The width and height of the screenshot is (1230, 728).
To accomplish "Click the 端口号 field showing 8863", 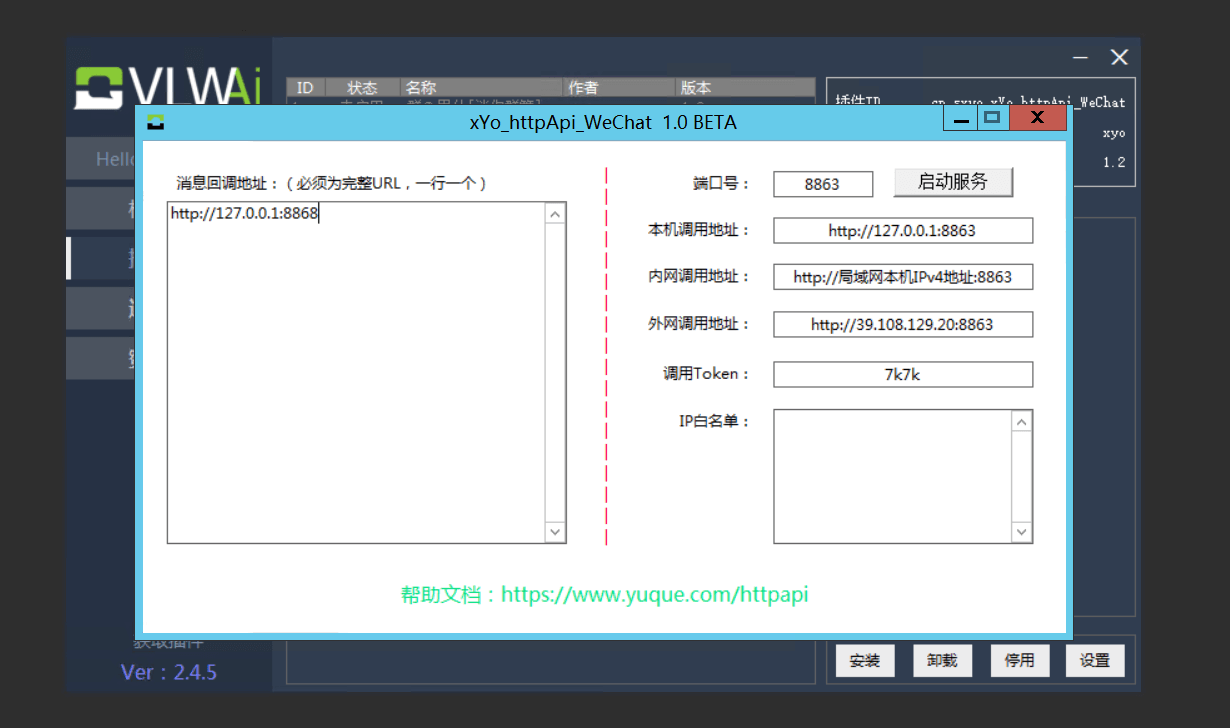I will (822, 184).
